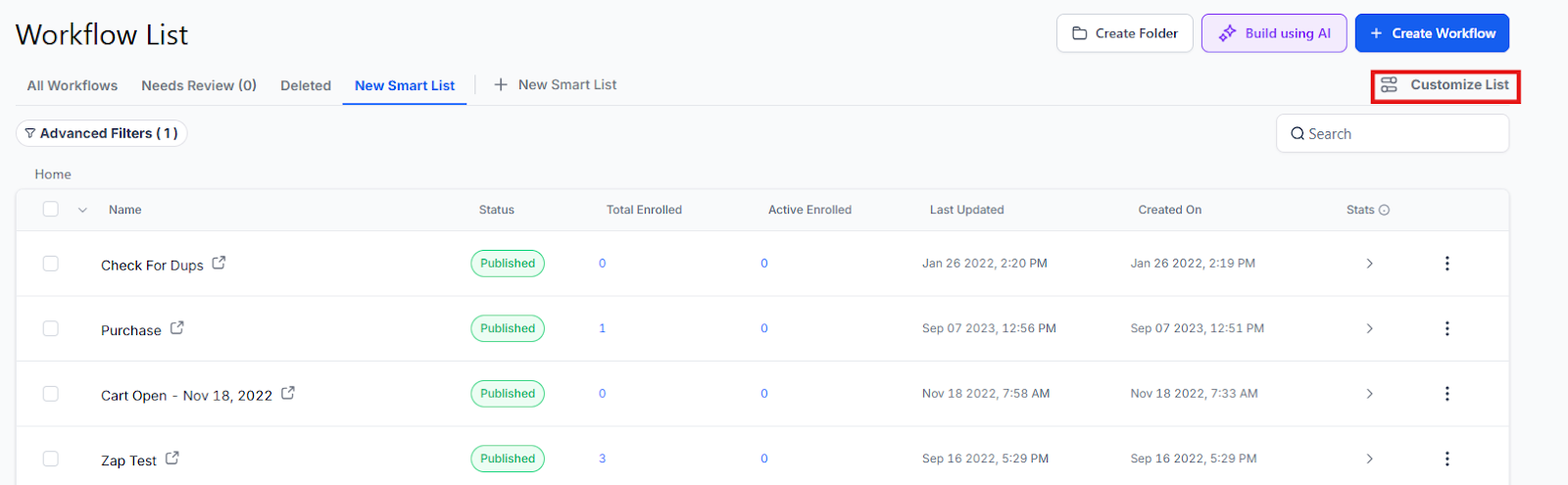Click Build using AI button
This screenshot has width=1568, height=485.
1273,33
